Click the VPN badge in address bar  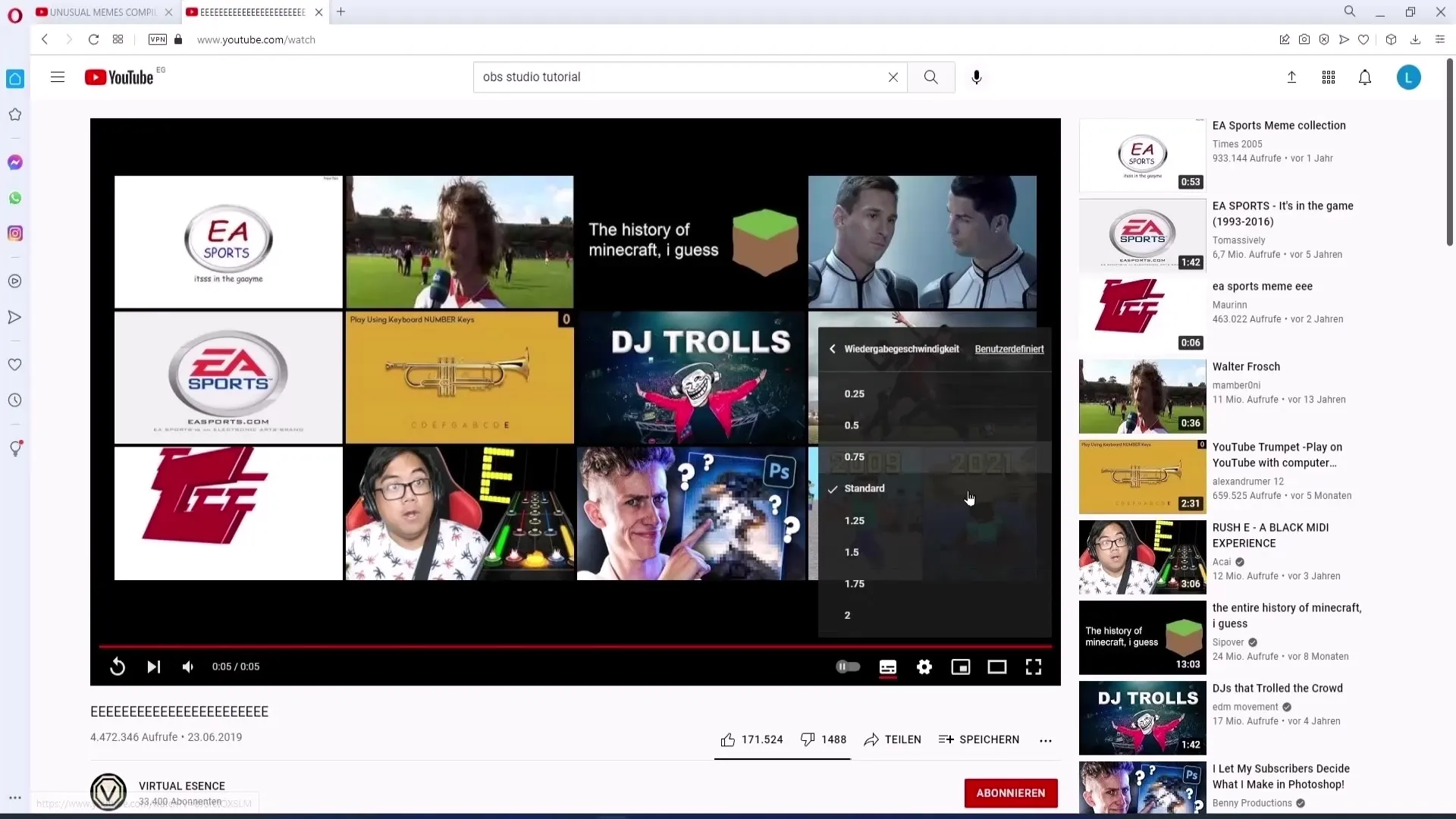click(x=158, y=39)
